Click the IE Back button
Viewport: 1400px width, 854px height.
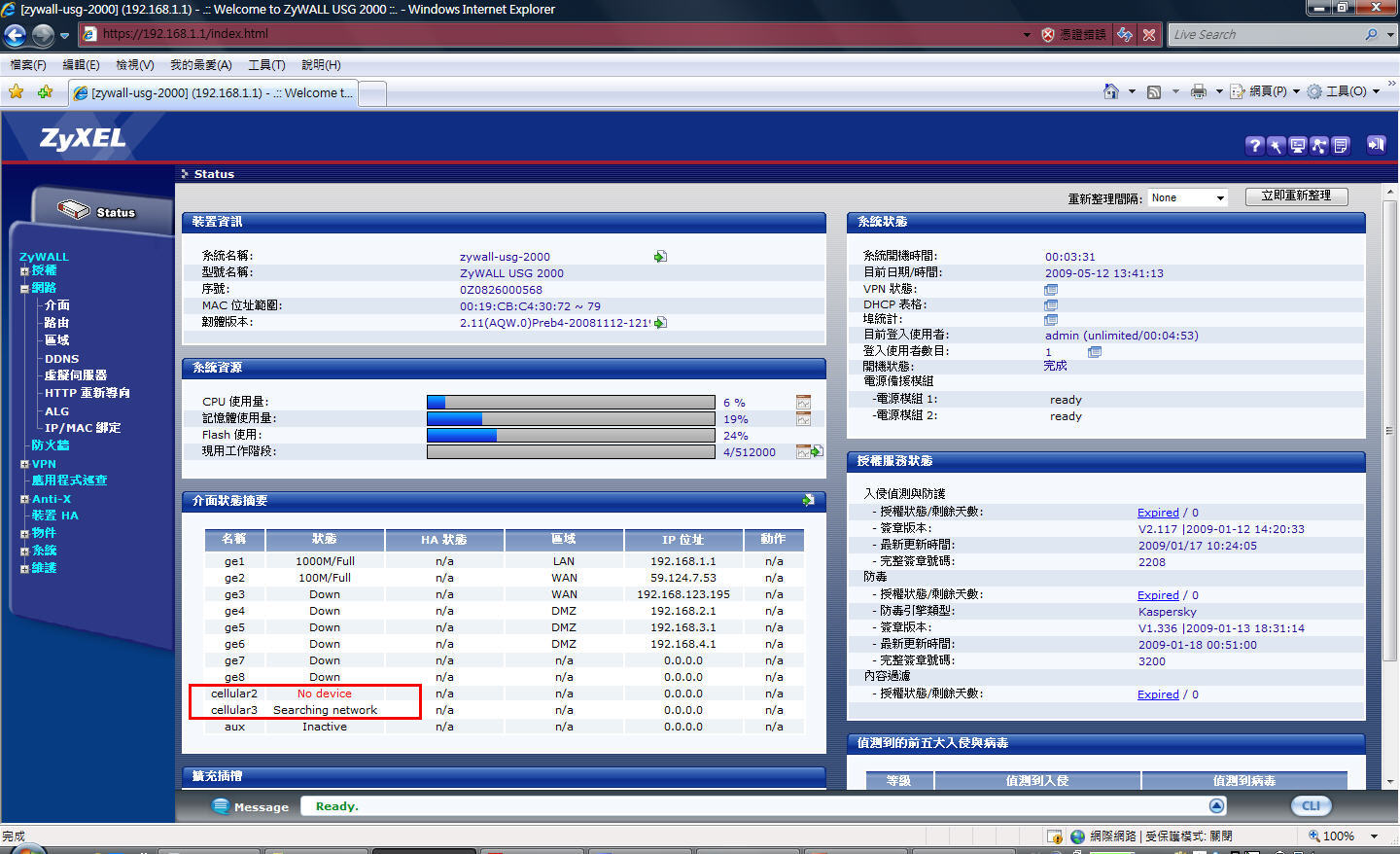[15, 35]
